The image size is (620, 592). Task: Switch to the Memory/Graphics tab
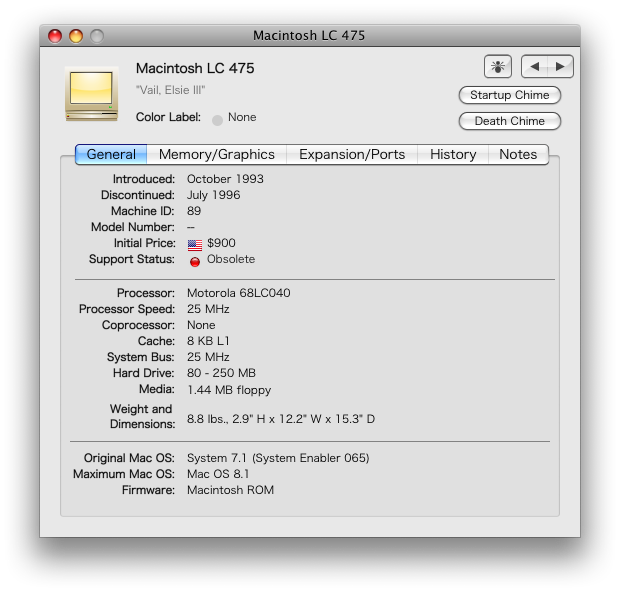pyautogui.click(x=217, y=154)
